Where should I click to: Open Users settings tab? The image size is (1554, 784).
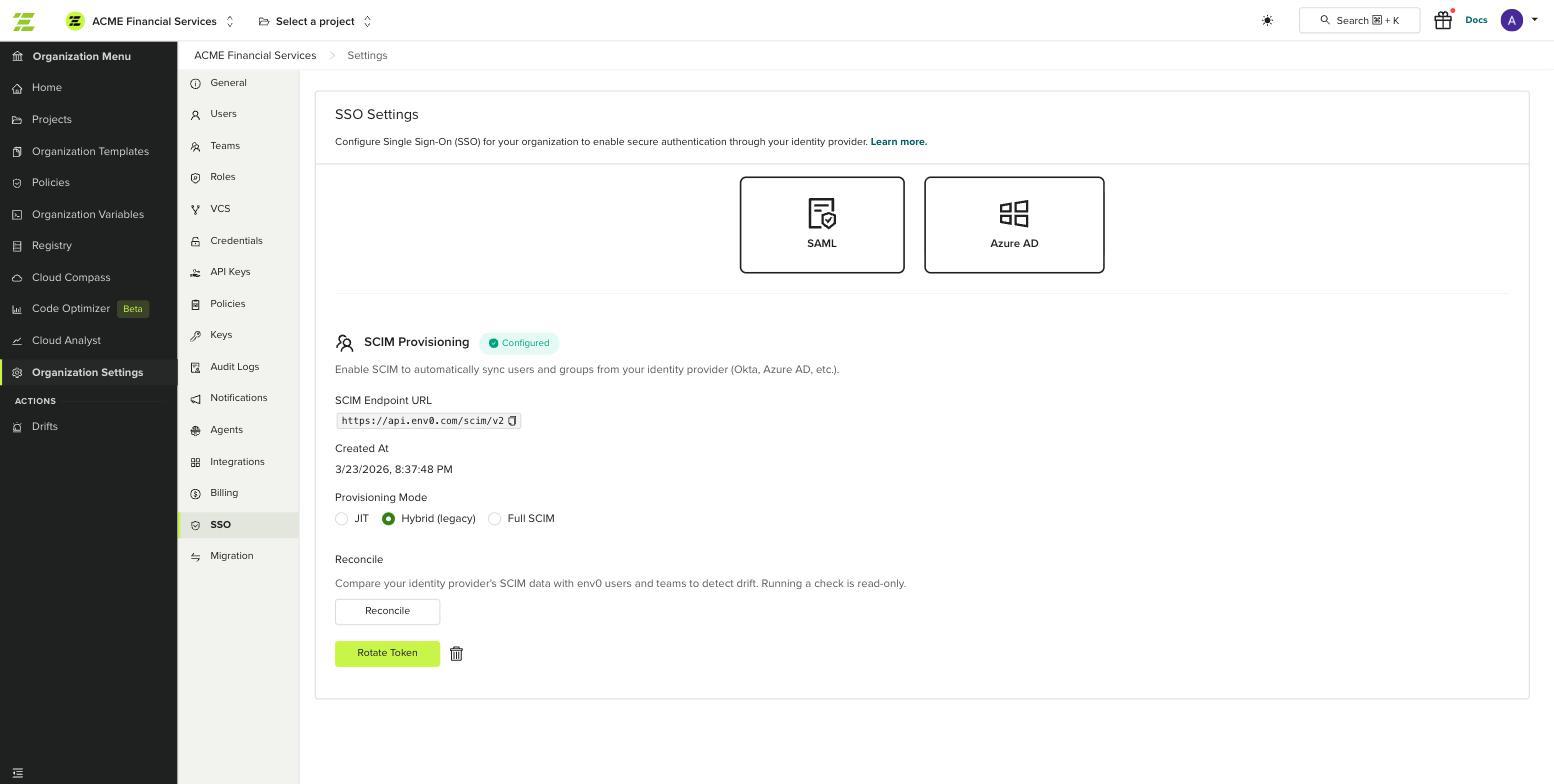click(x=238, y=114)
